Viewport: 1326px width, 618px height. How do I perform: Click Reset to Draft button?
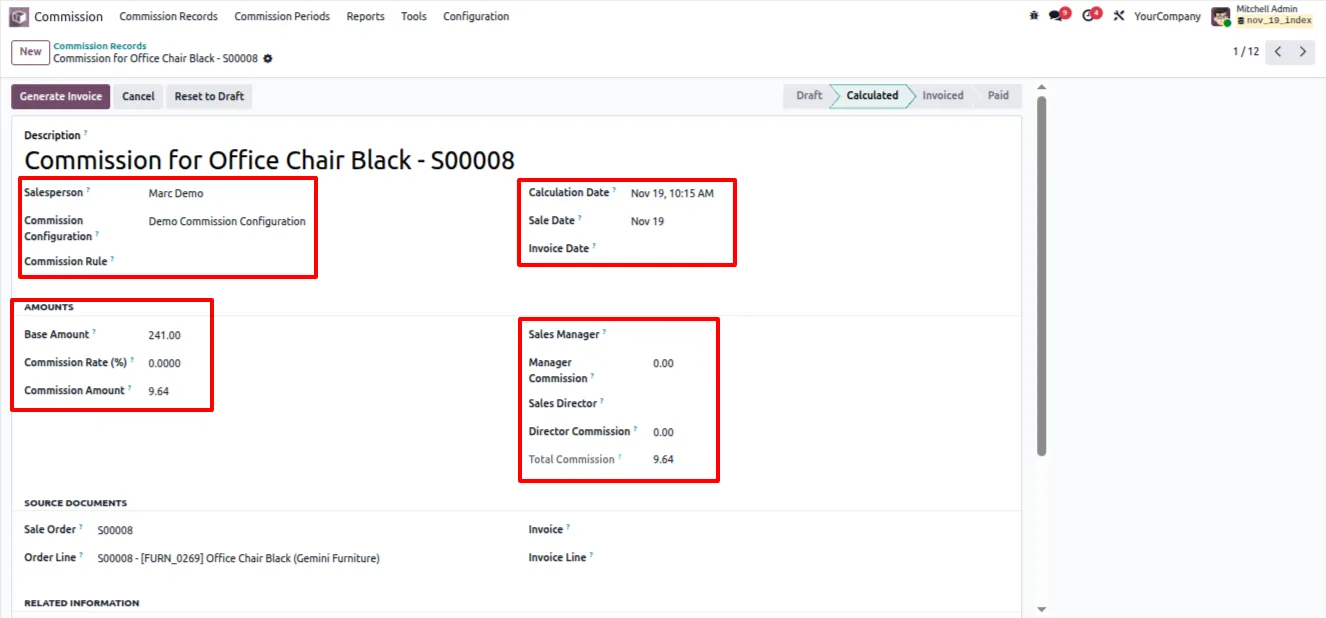coord(209,96)
